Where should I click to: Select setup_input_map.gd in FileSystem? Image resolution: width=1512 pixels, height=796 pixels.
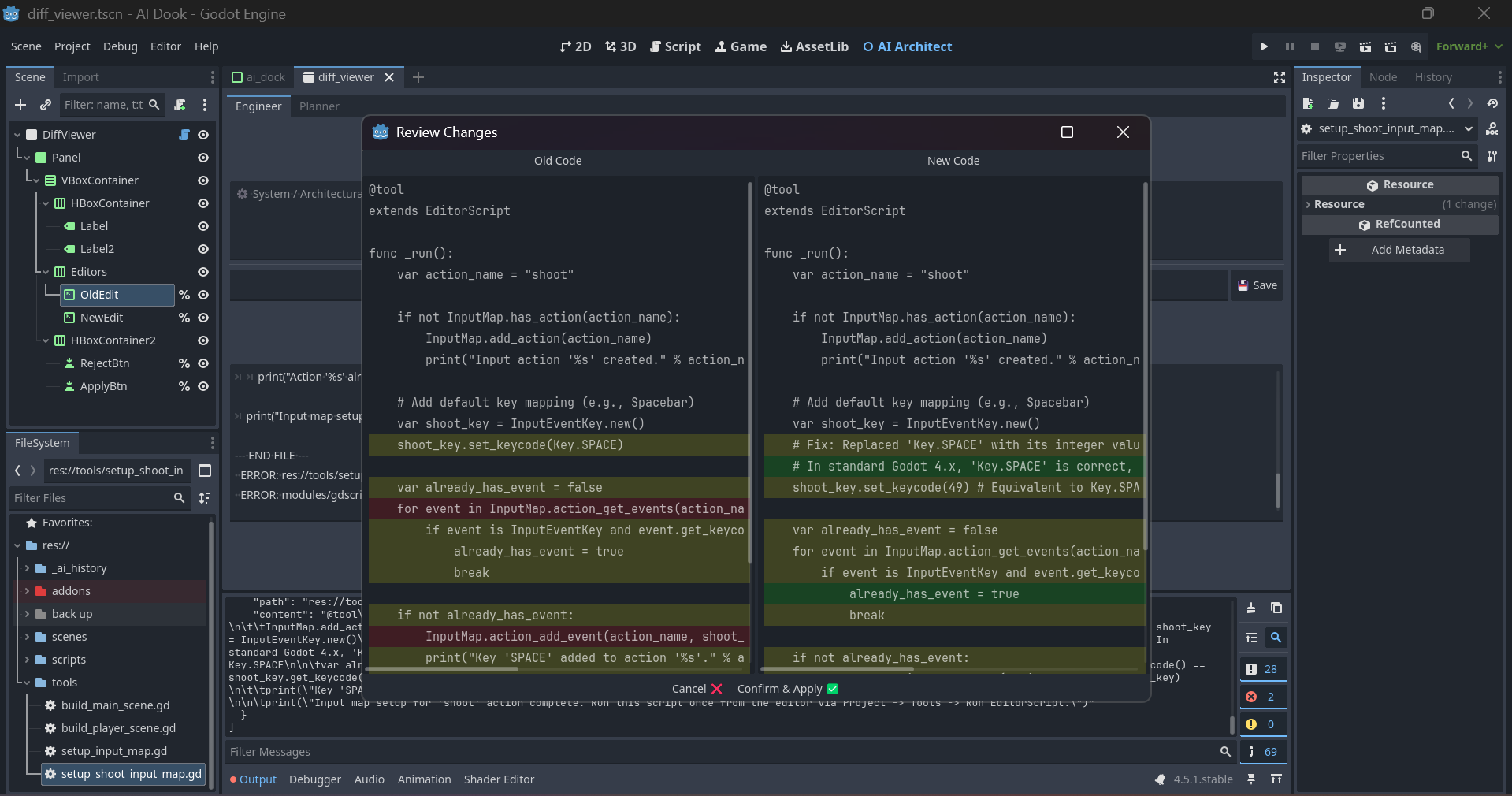pyautogui.click(x=114, y=751)
